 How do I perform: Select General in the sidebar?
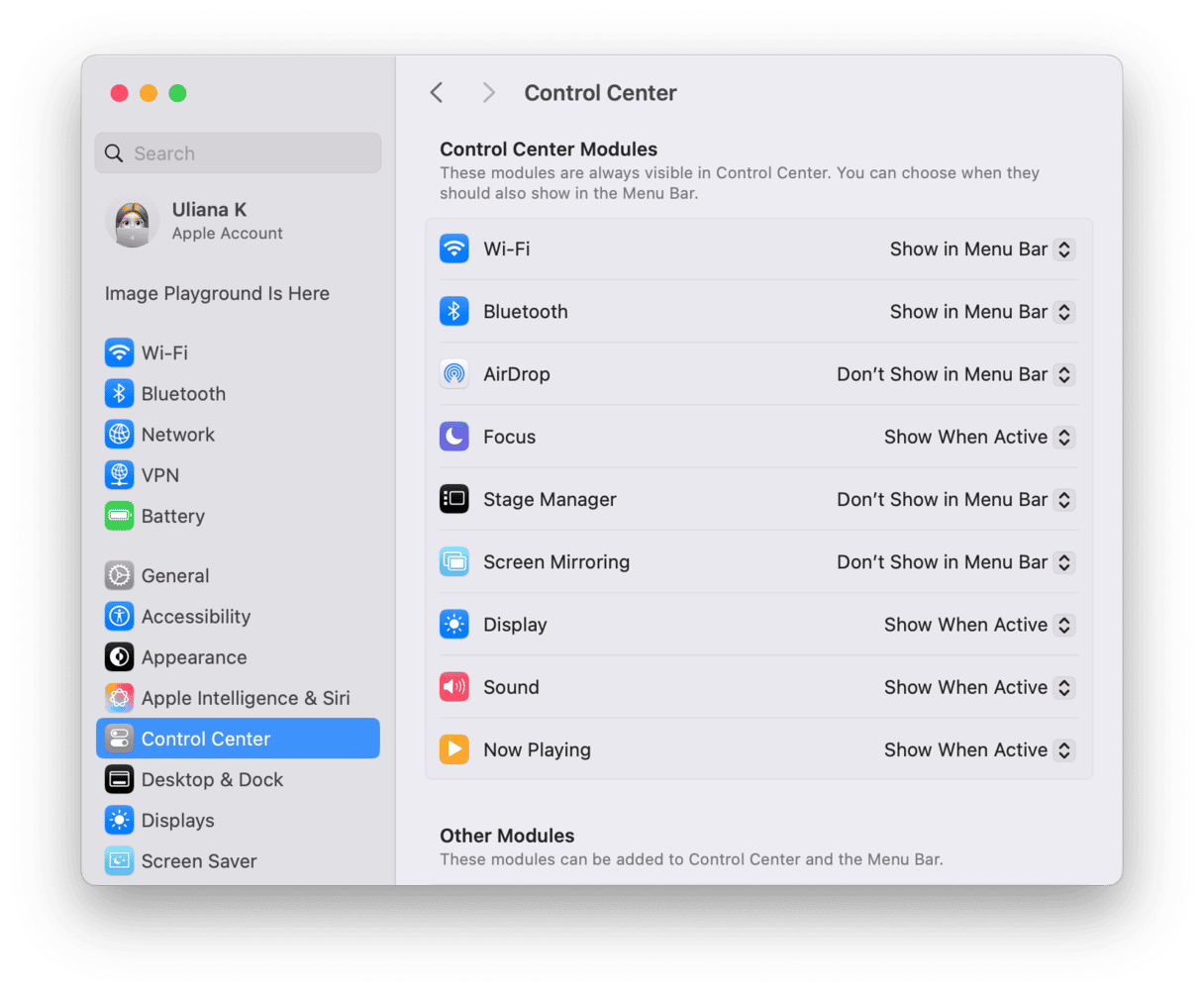(174, 575)
